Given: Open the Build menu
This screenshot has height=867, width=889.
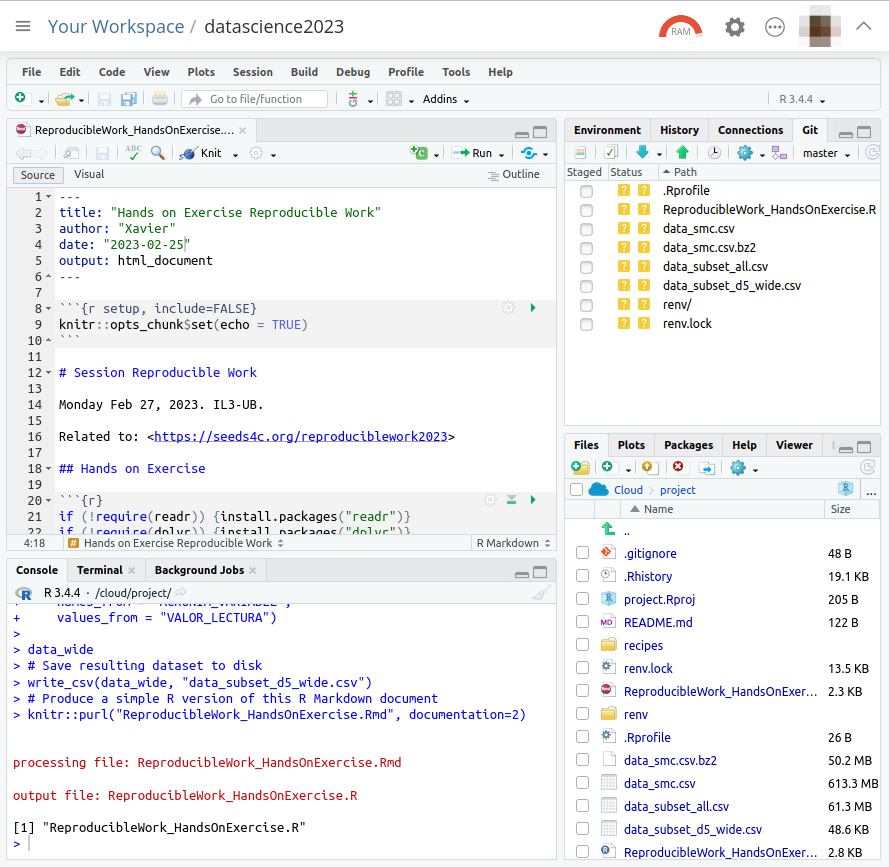Looking at the screenshot, I should pyautogui.click(x=304, y=72).
